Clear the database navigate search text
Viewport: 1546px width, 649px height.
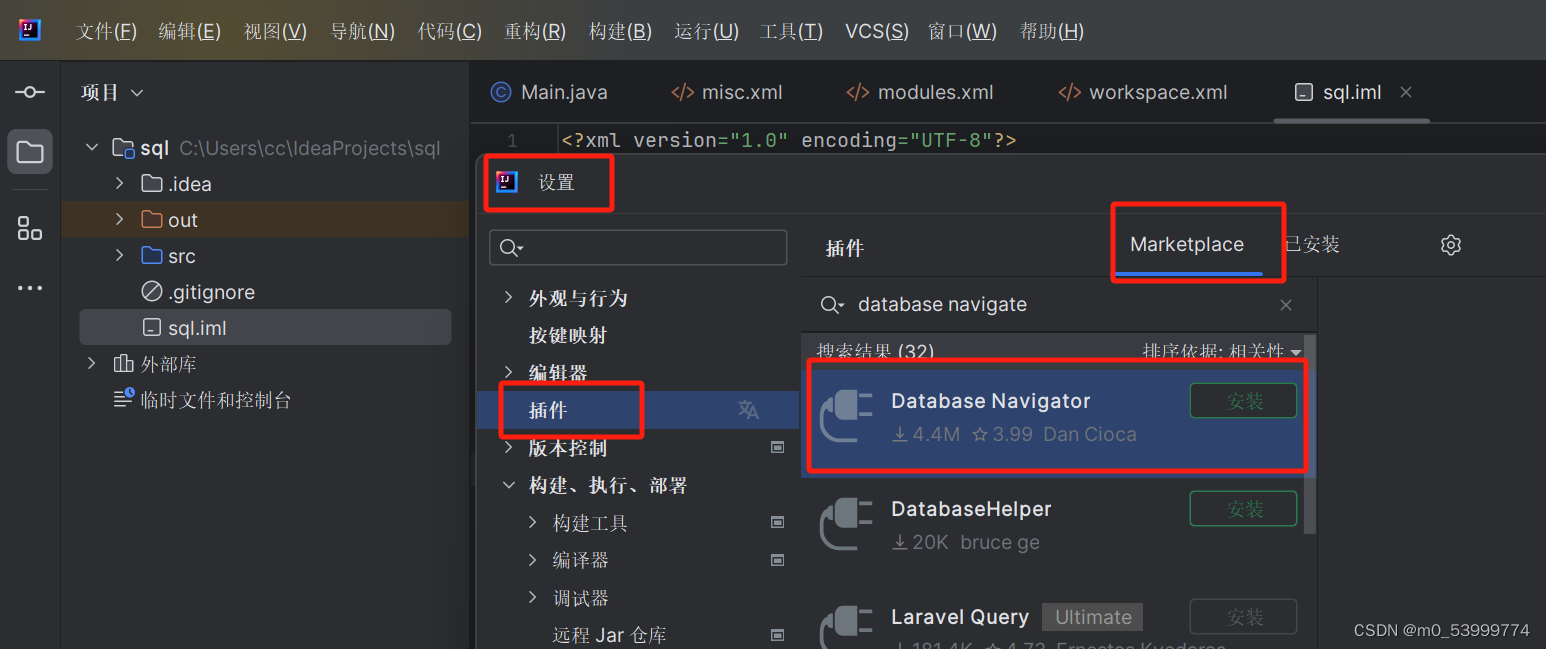click(1286, 305)
